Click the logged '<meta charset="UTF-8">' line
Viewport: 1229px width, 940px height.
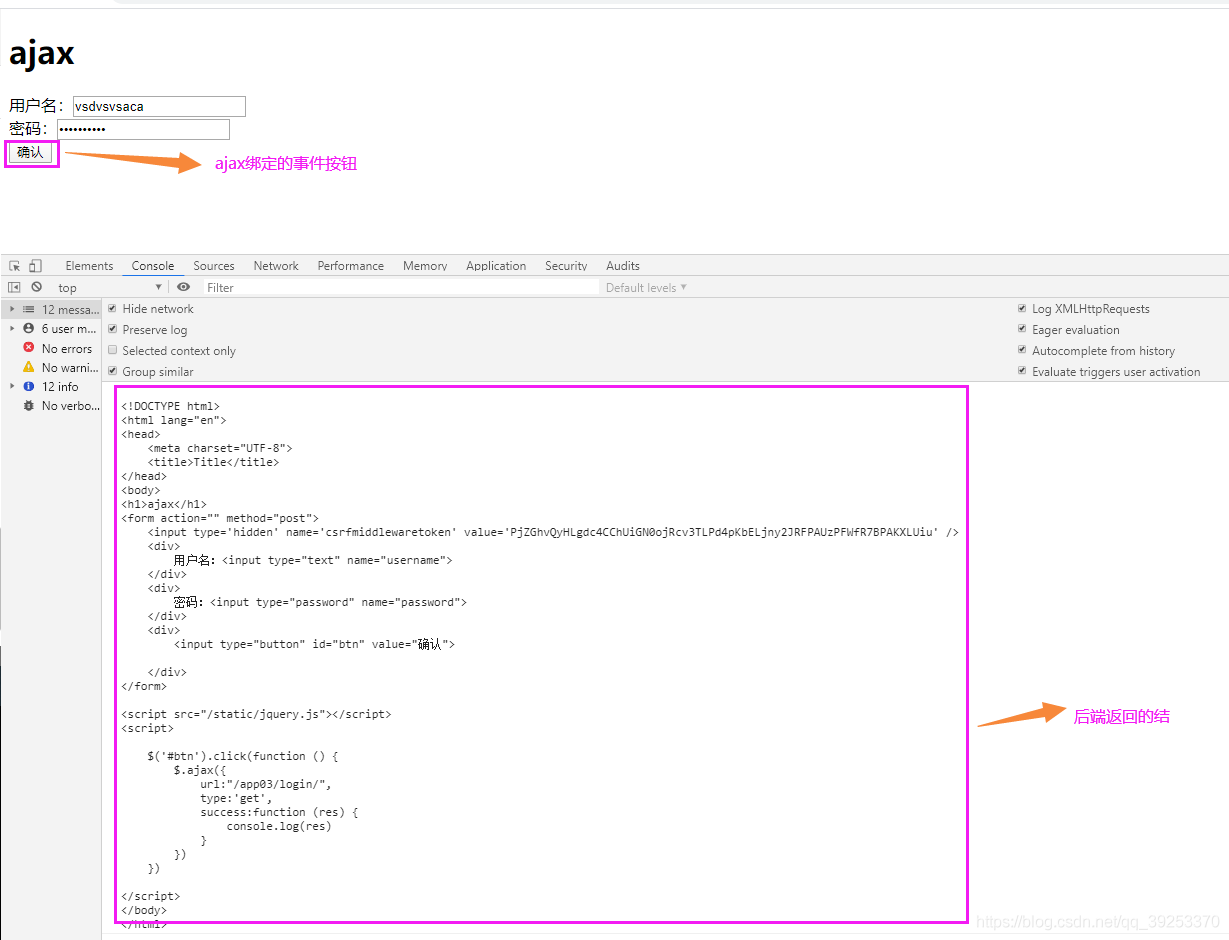(x=220, y=449)
